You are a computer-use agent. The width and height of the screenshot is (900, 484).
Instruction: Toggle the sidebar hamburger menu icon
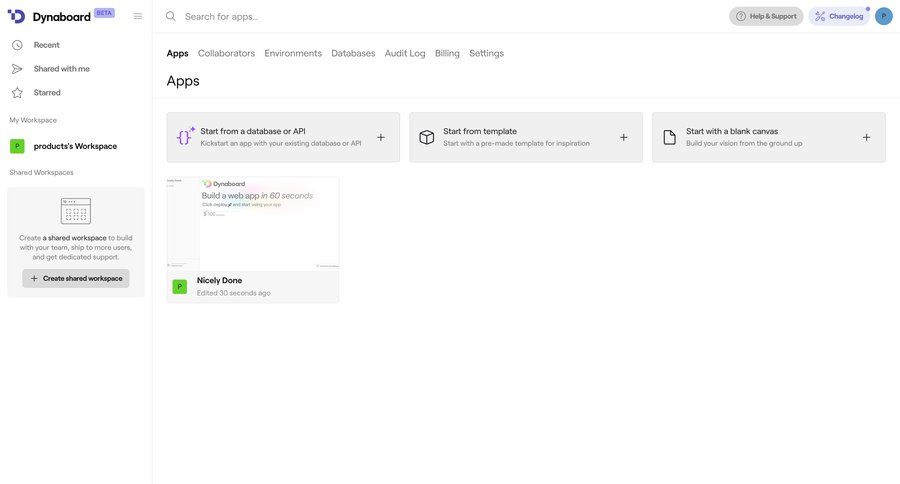(x=138, y=16)
